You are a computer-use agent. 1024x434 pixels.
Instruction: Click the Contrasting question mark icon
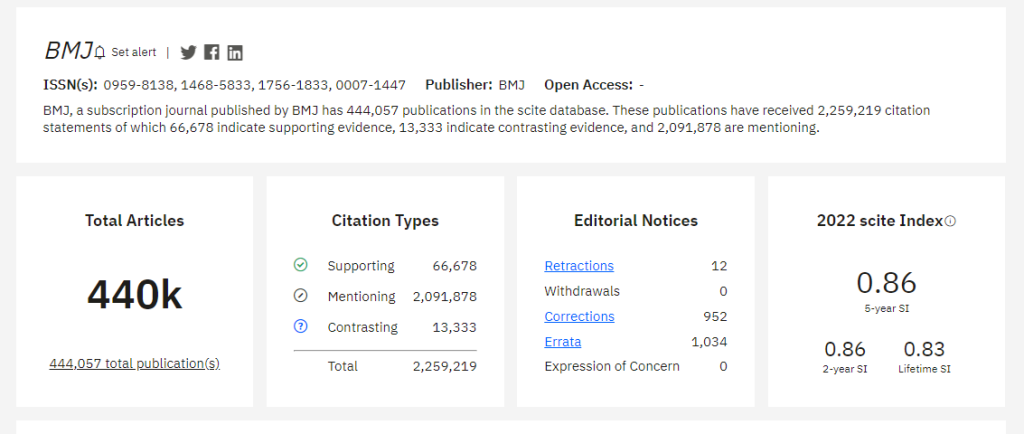pyautogui.click(x=300, y=326)
